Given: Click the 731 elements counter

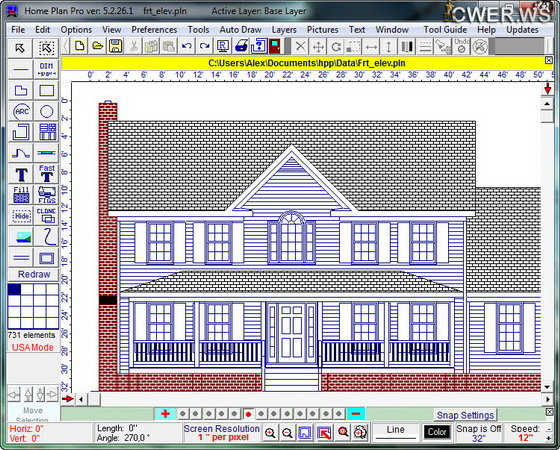Looking at the screenshot, I should (x=31, y=335).
